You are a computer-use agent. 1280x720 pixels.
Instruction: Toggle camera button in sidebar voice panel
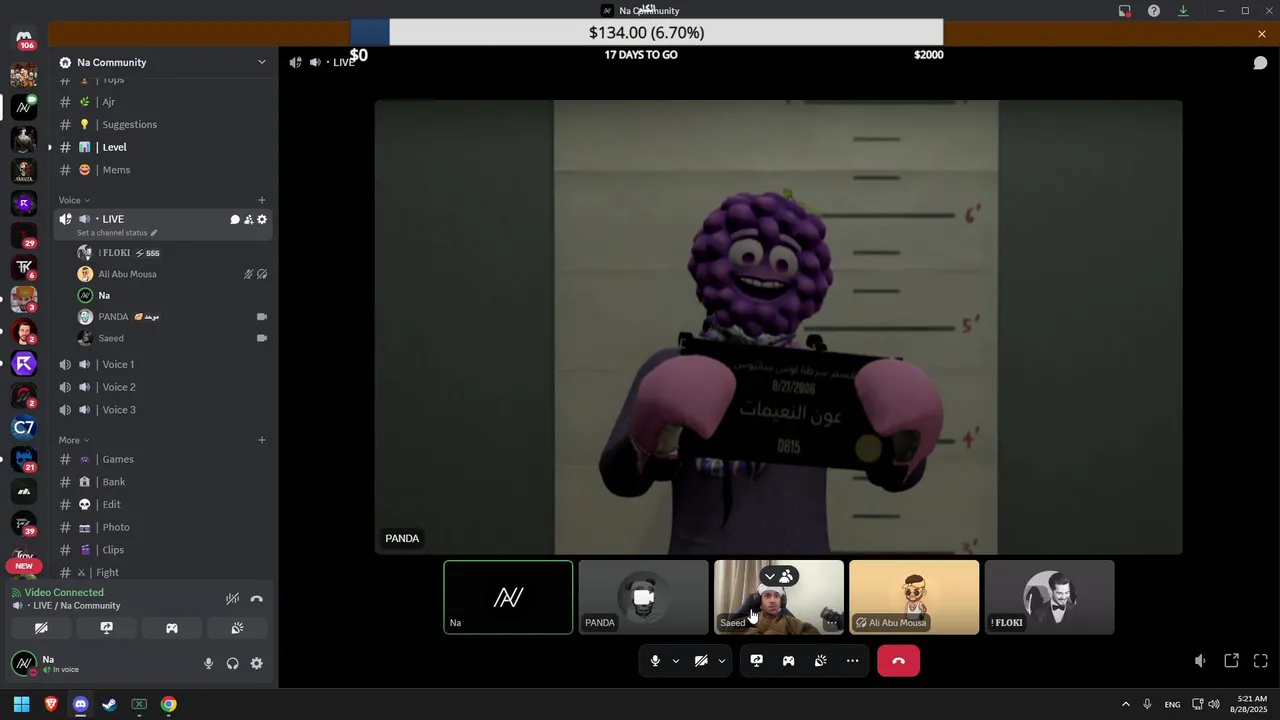click(41, 628)
